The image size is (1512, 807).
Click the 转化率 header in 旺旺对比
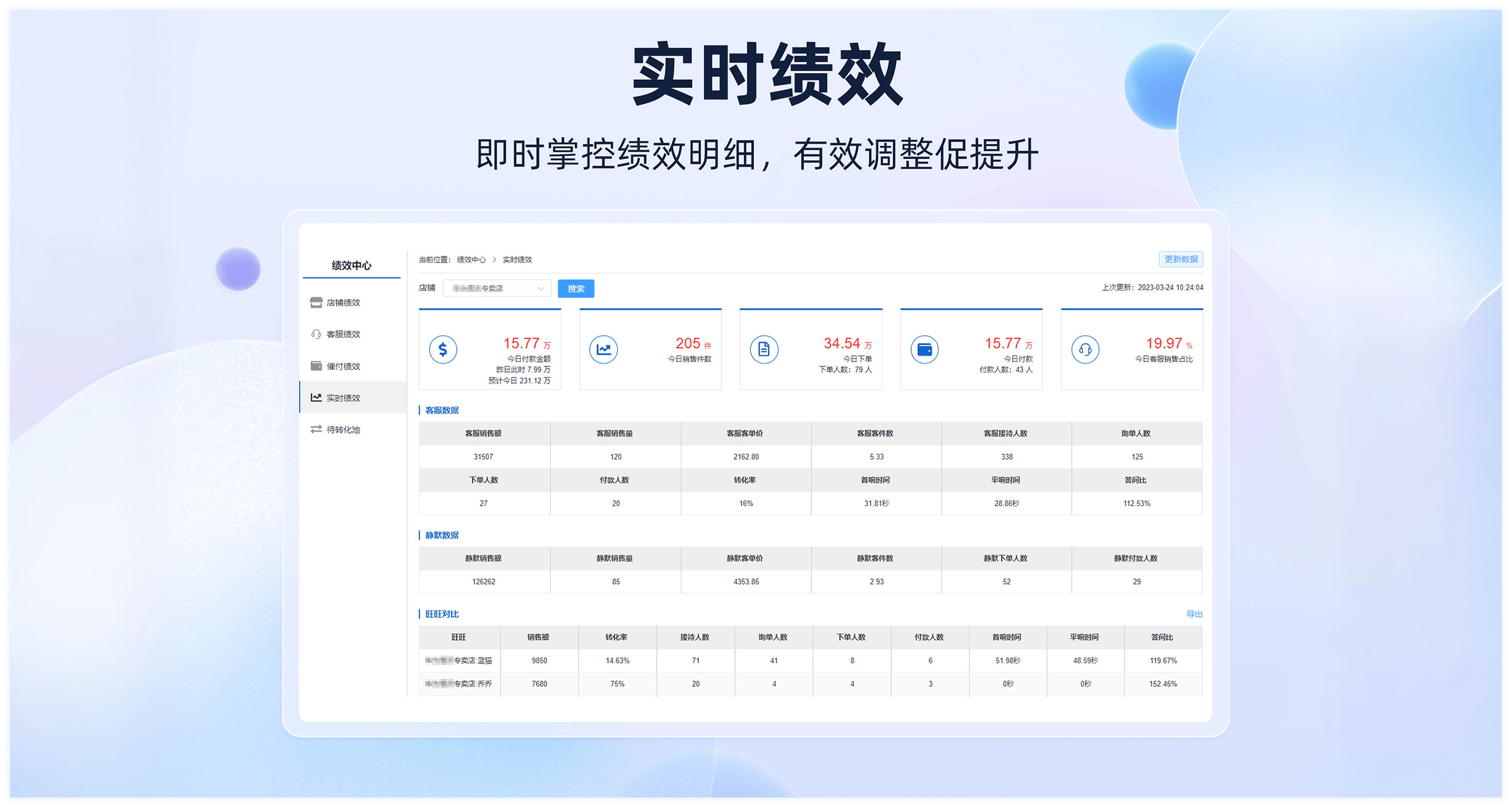[616, 637]
